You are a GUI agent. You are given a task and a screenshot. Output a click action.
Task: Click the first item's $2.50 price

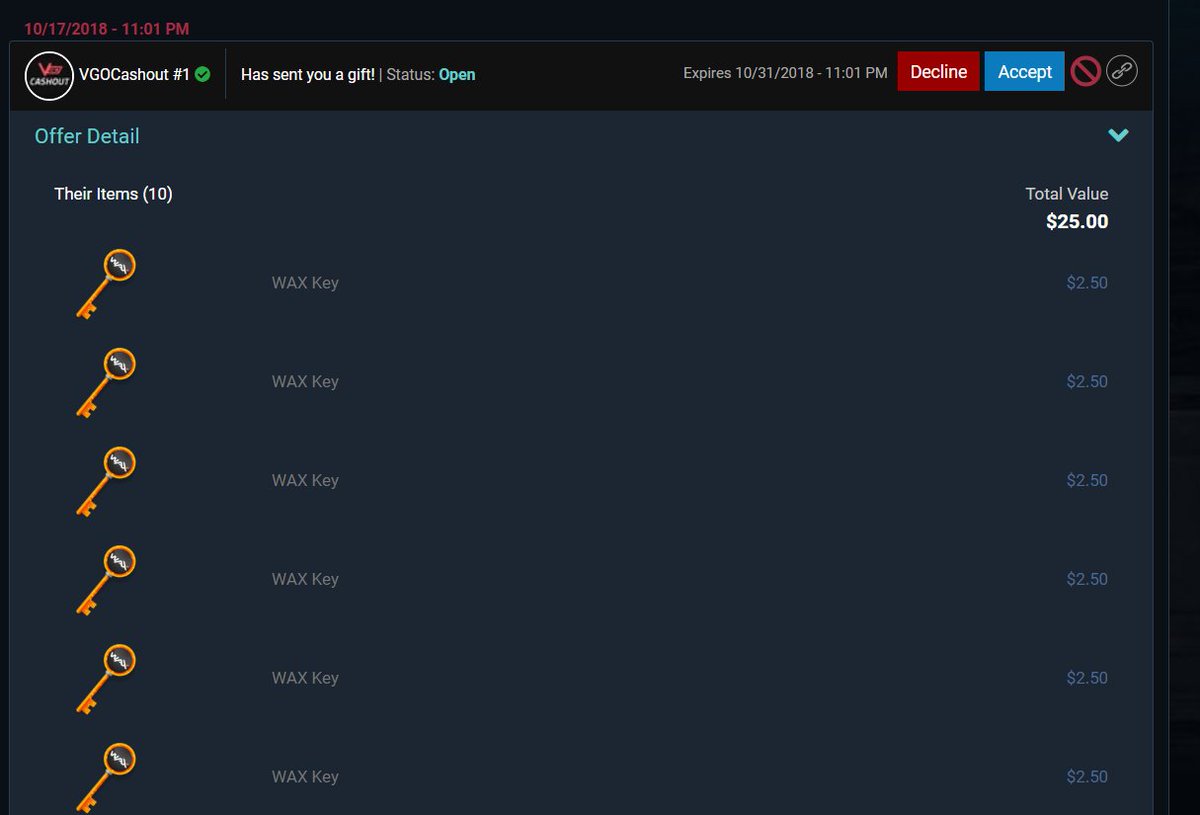click(x=1087, y=283)
